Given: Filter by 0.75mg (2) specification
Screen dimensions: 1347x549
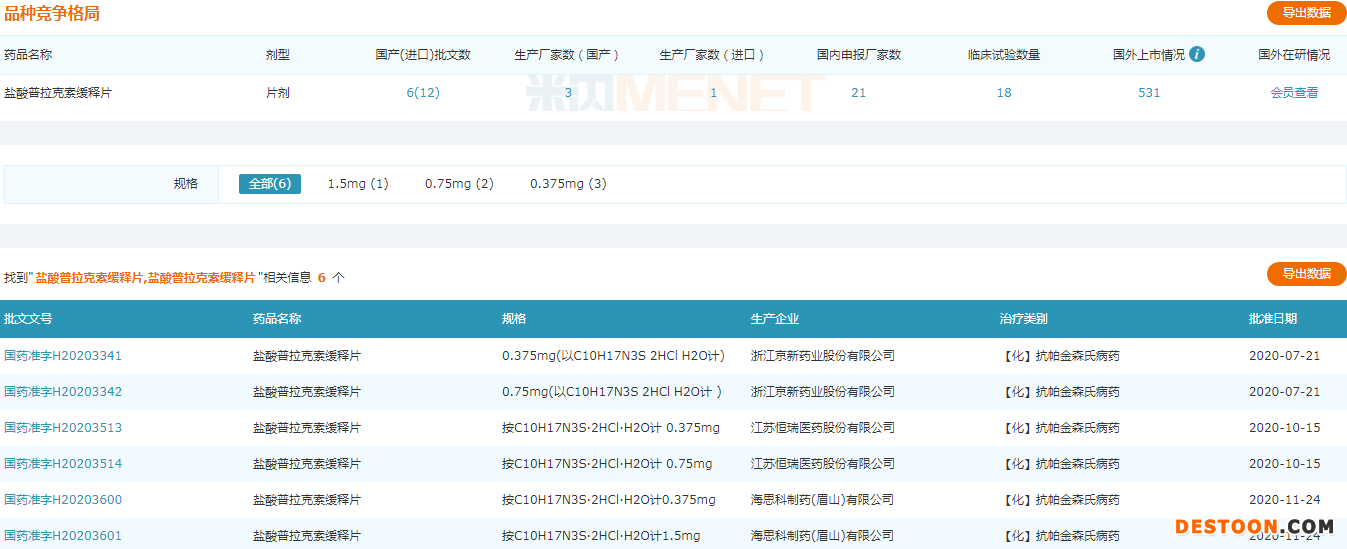Looking at the screenshot, I should (459, 184).
